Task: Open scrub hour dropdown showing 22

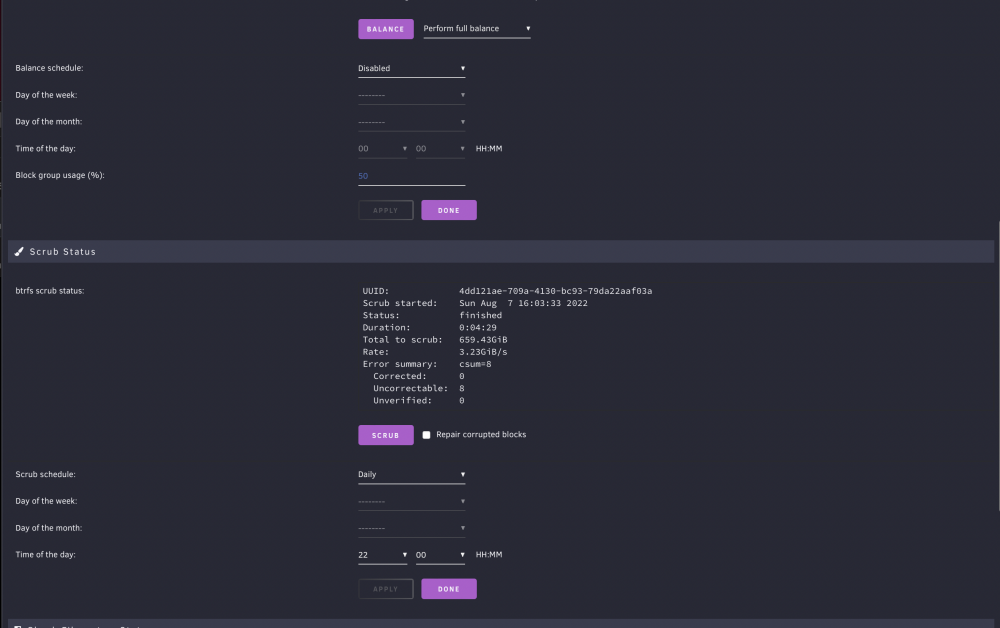Action: tap(382, 555)
